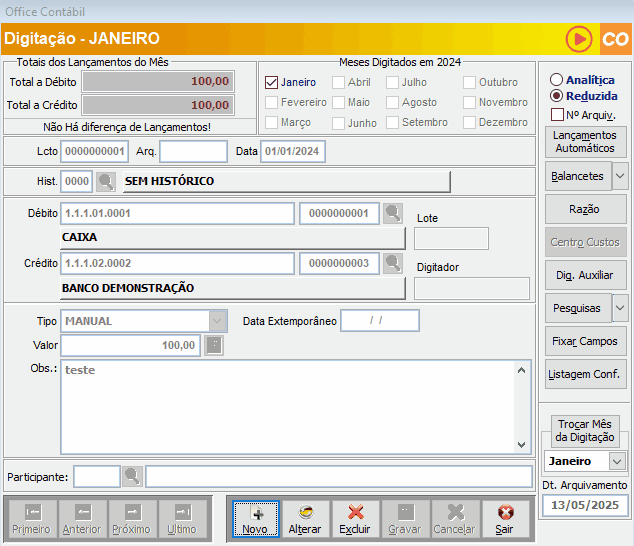Toggle the Janeiro month checkbox

[272, 82]
